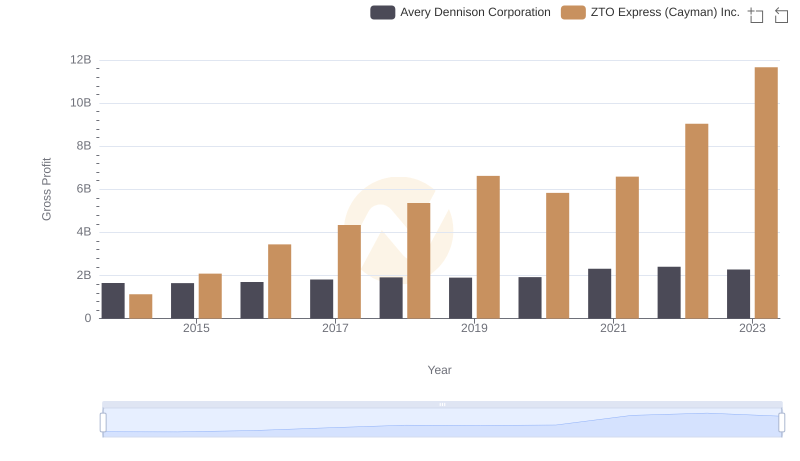The width and height of the screenshot is (800, 461).
Task: Click the ZTO Express bar for 2018
Action: click(419, 261)
